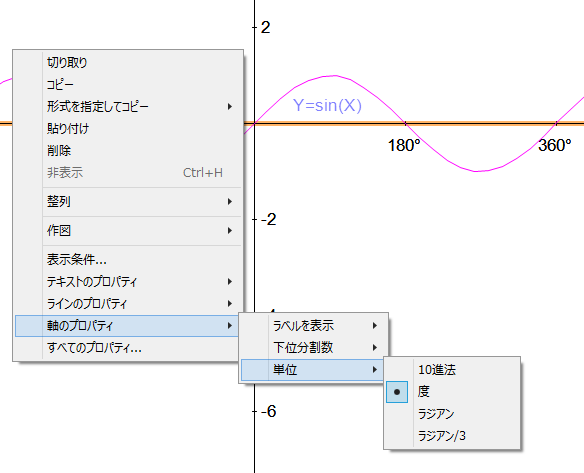Expand 下位分割数 submenu
This screenshot has height=473, width=584.
point(313,347)
